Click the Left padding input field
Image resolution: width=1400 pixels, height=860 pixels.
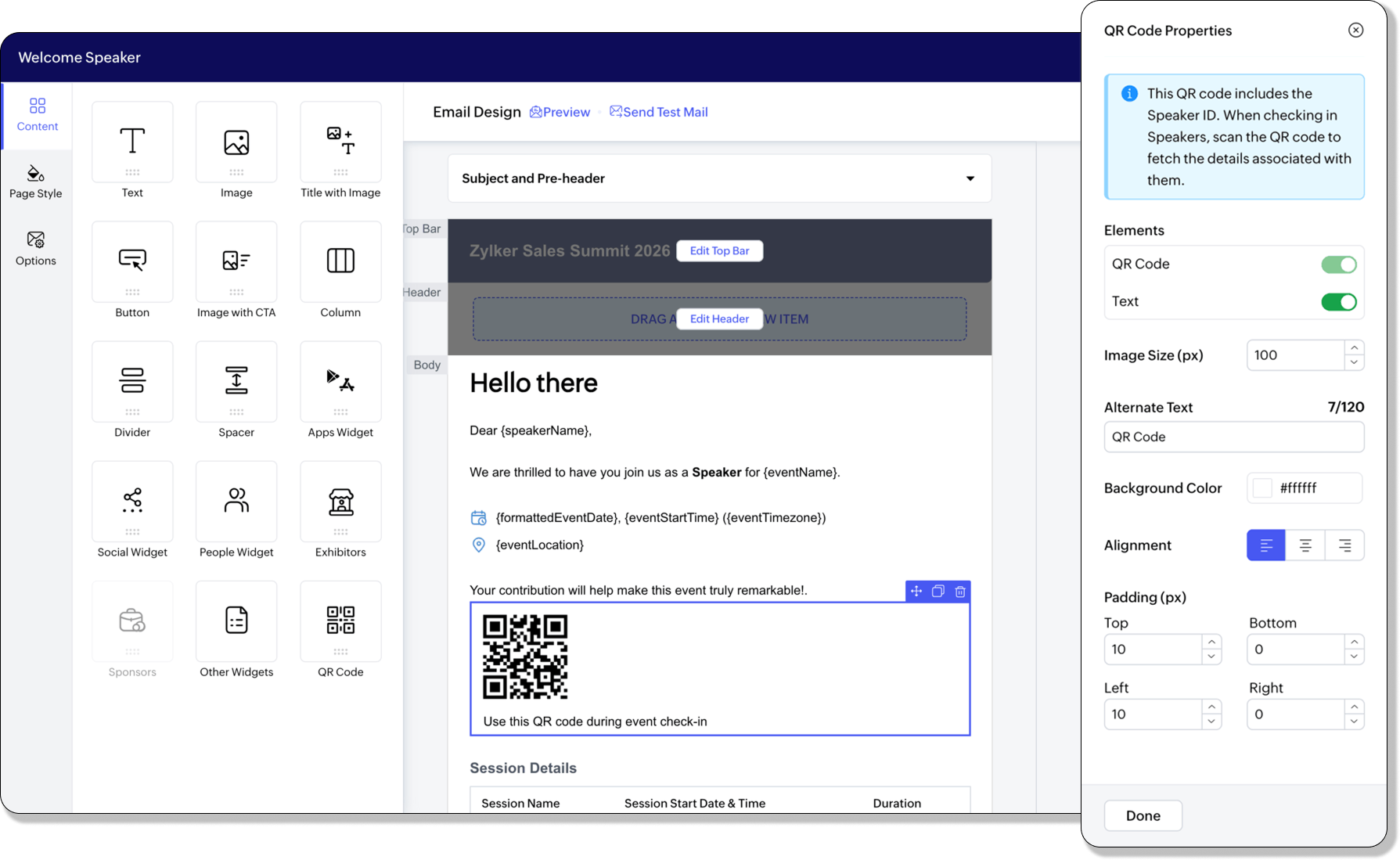(1153, 714)
